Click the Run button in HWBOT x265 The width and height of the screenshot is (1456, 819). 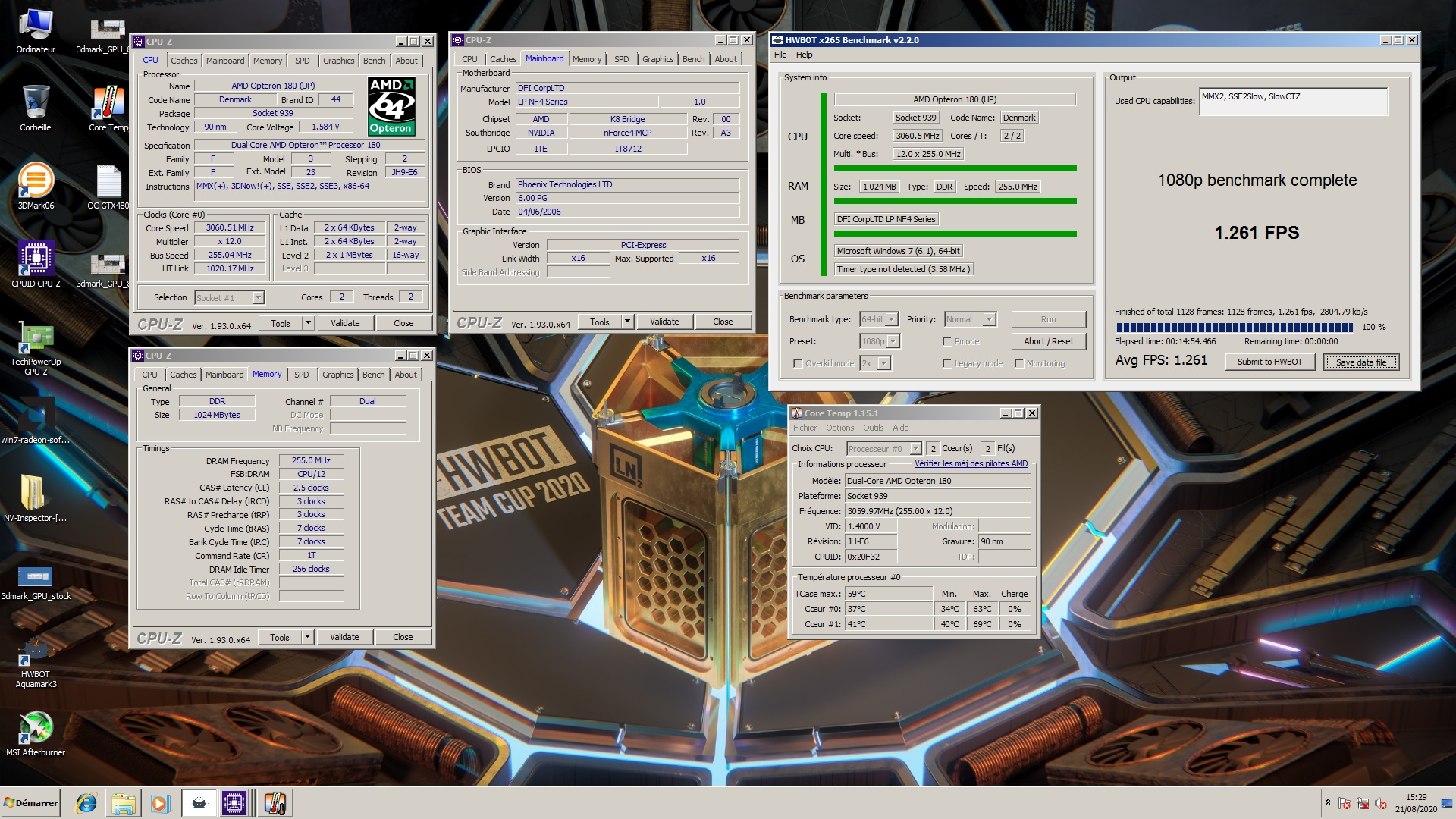click(x=1048, y=319)
